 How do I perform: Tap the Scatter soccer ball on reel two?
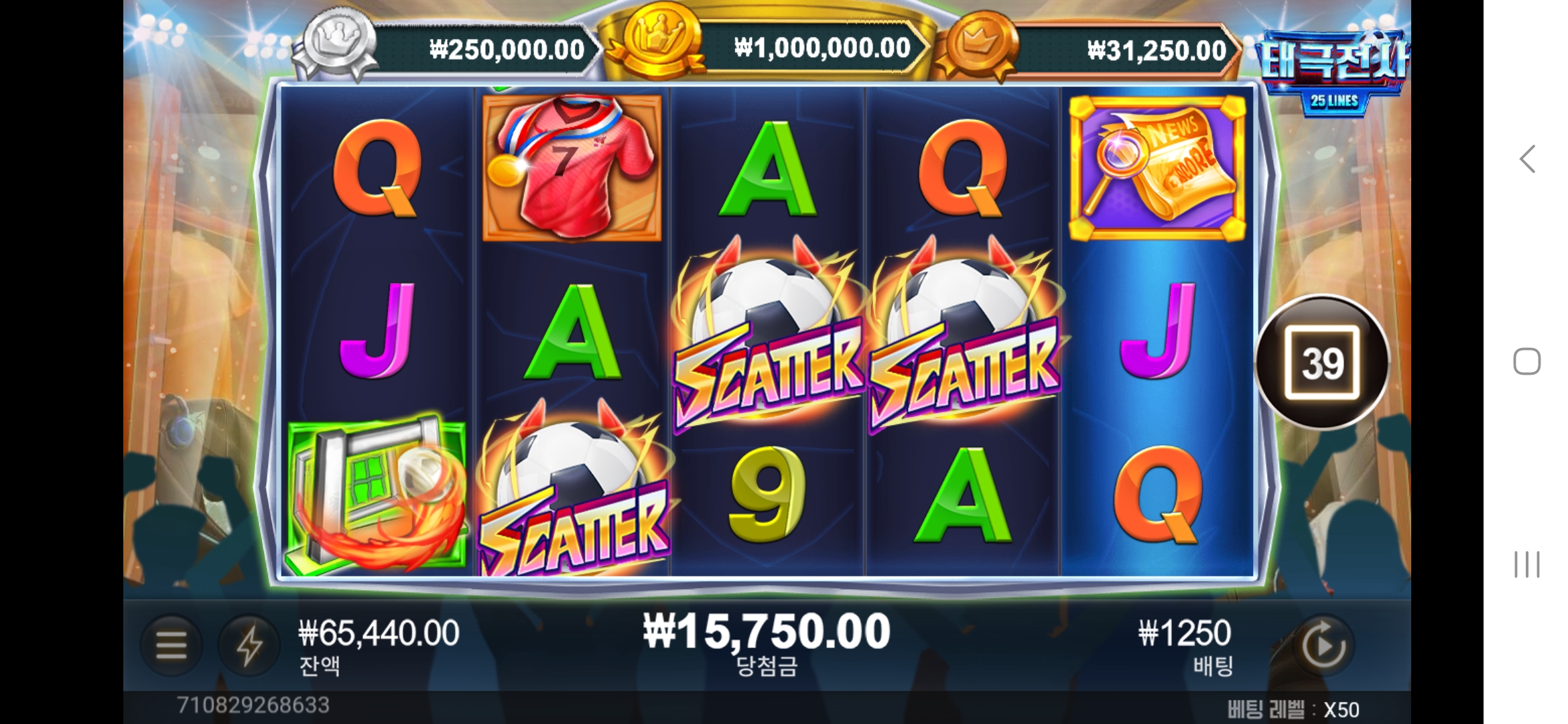tap(572, 489)
